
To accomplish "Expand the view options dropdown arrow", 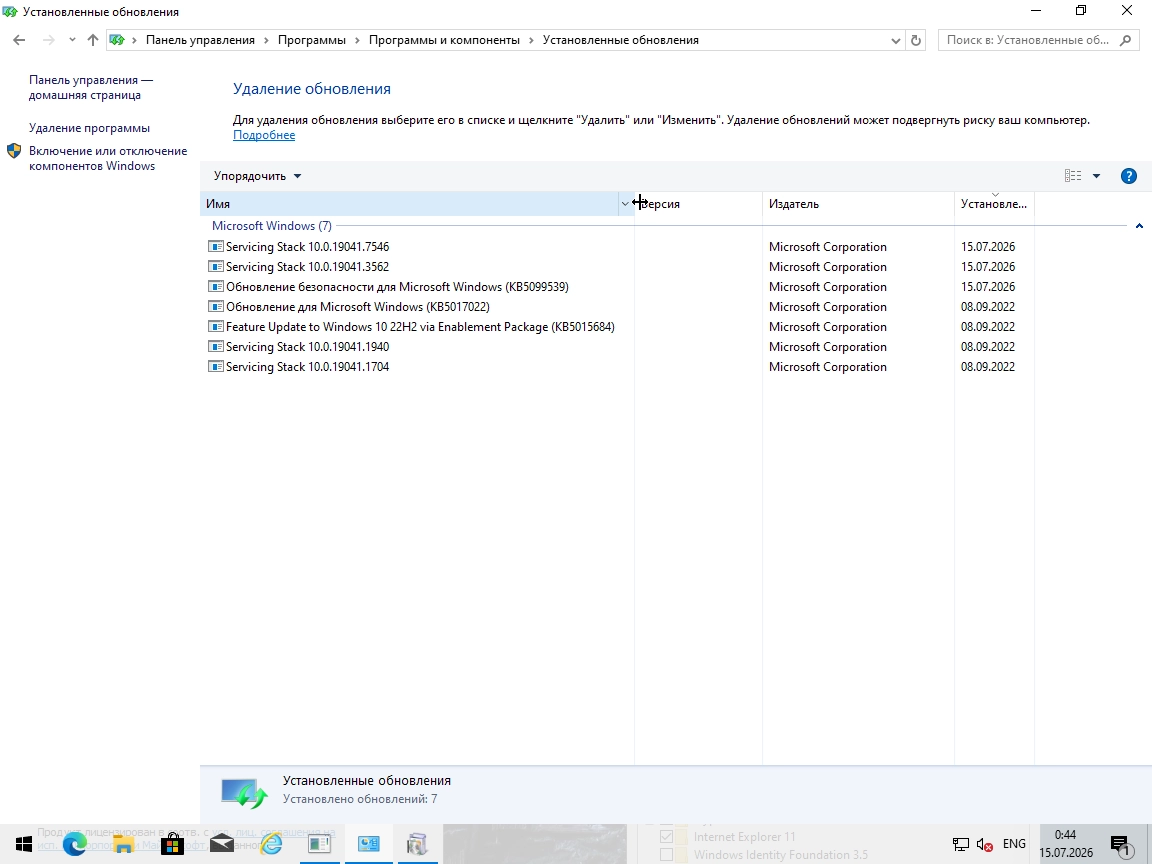I will point(1096,176).
